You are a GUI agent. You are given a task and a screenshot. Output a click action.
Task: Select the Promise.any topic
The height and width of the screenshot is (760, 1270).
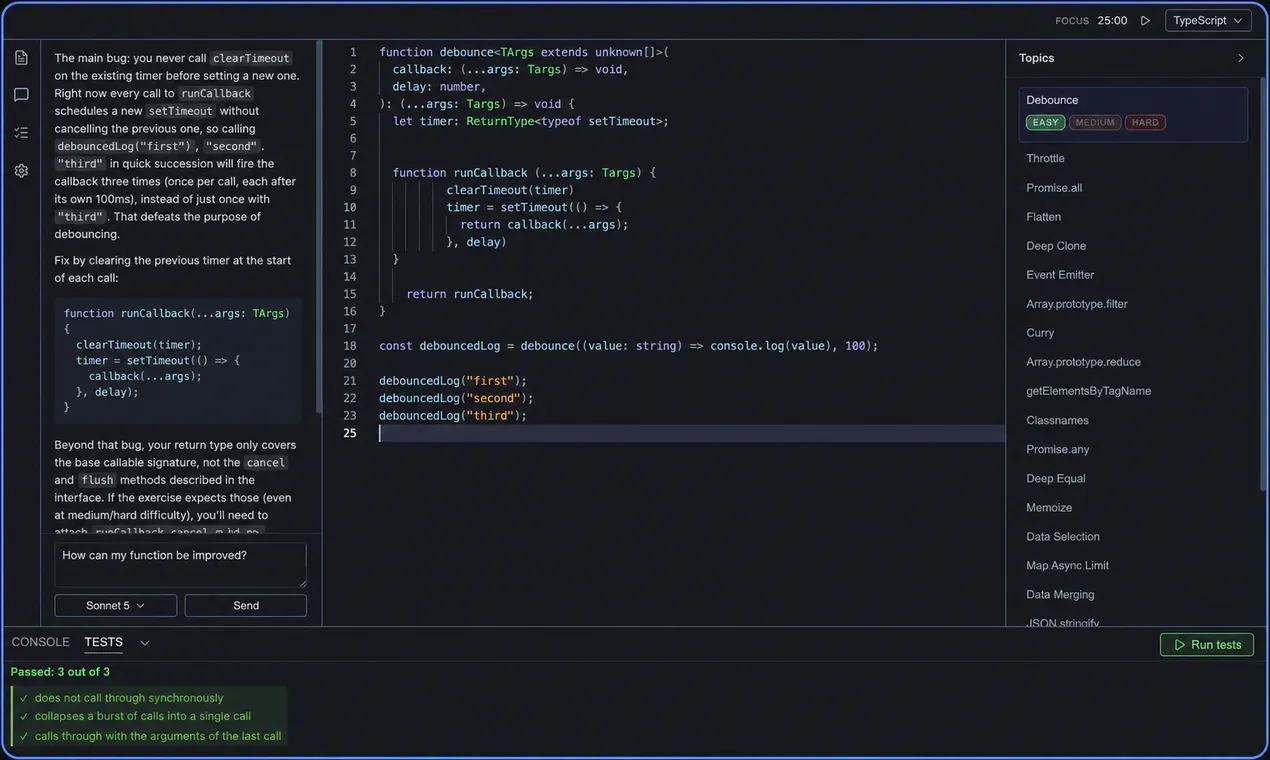tap(1057, 449)
